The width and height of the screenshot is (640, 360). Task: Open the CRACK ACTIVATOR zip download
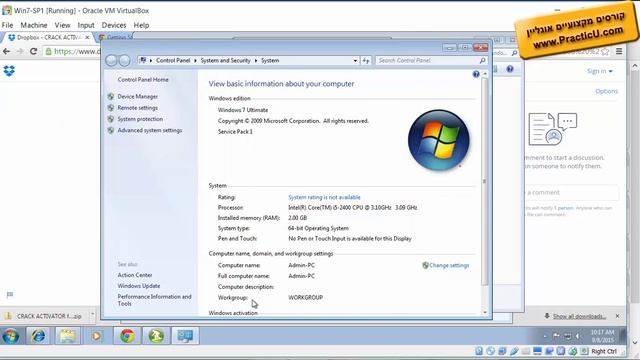coord(44,316)
